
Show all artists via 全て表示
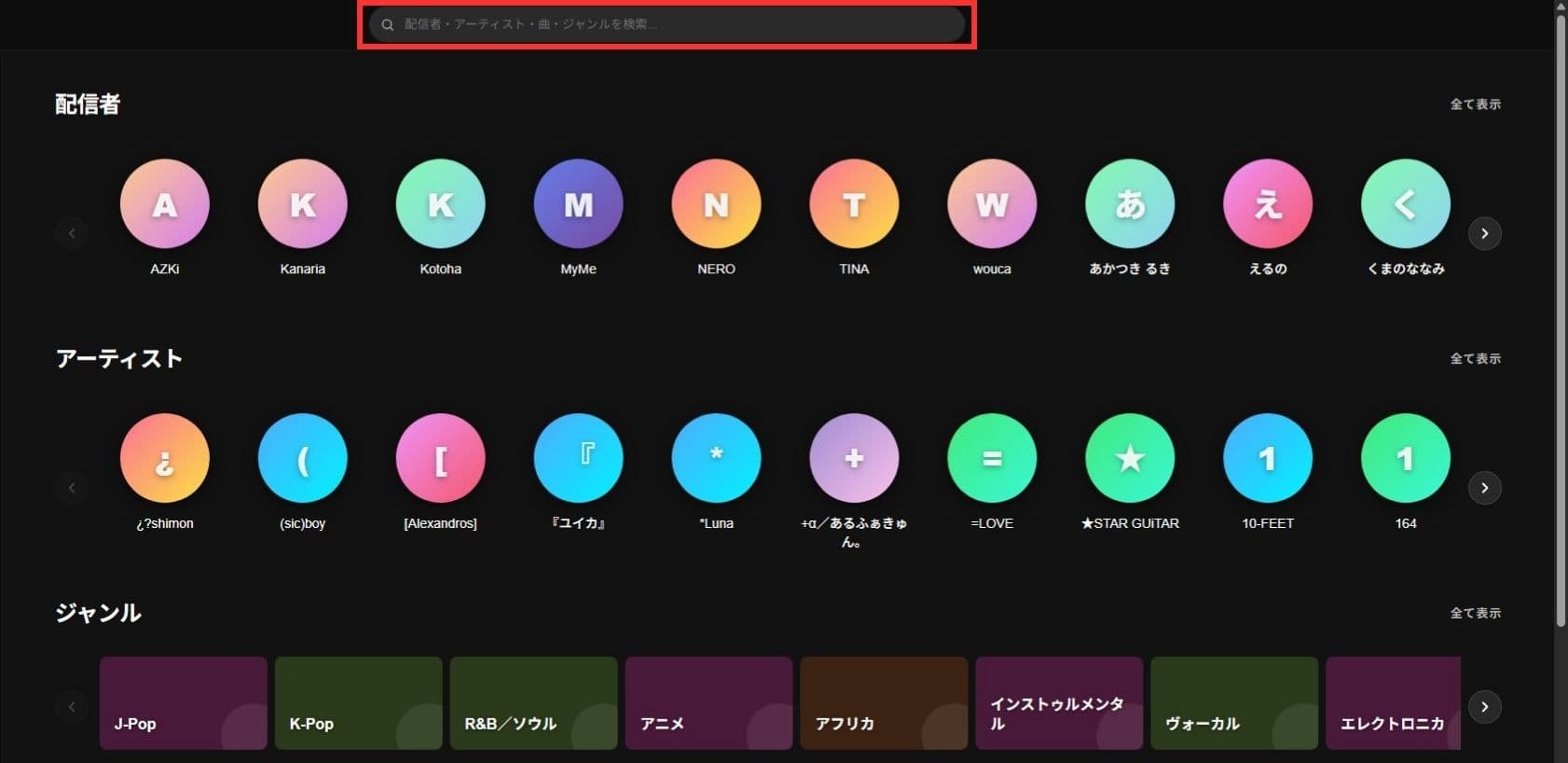coord(1475,359)
